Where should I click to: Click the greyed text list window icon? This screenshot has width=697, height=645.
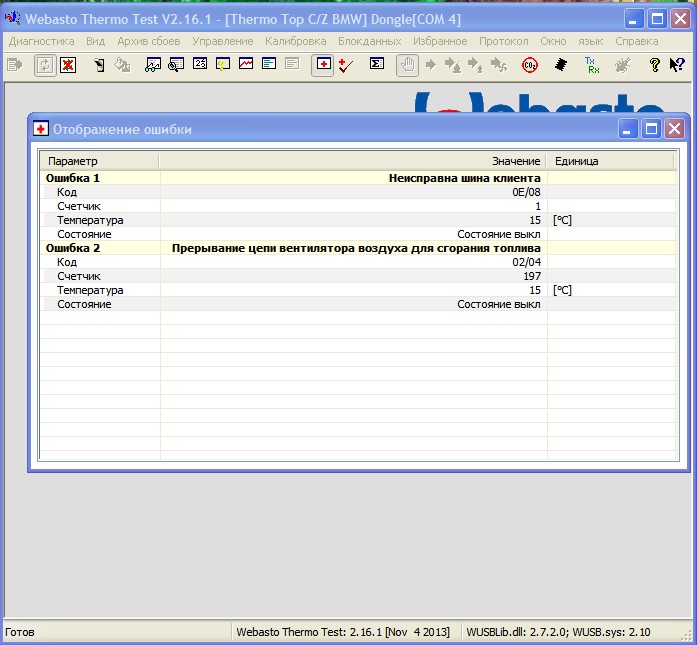click(292, 64)
